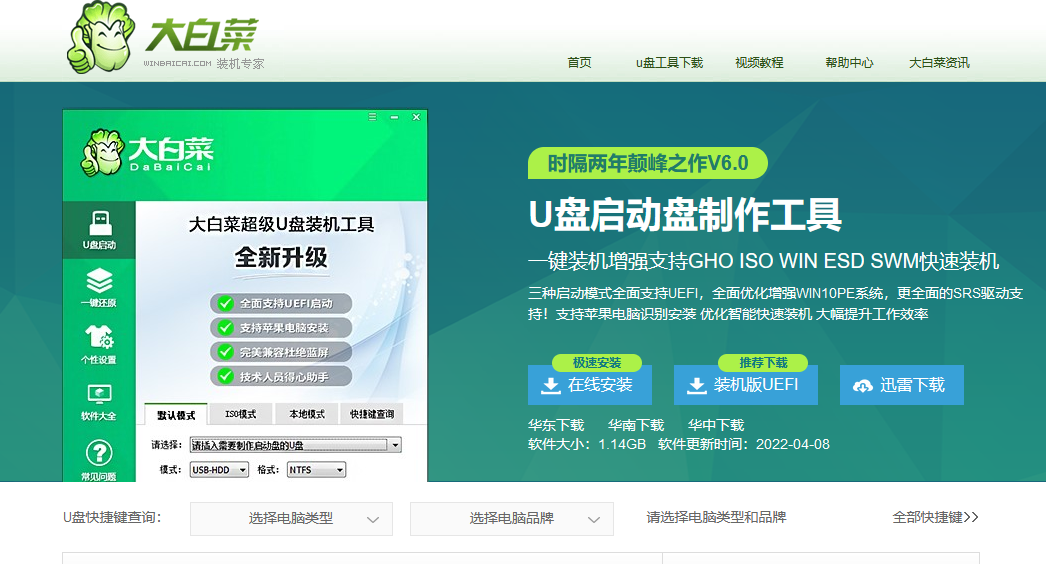
Task: Open 个性设置 shirt icon
Action: [99, 343]
